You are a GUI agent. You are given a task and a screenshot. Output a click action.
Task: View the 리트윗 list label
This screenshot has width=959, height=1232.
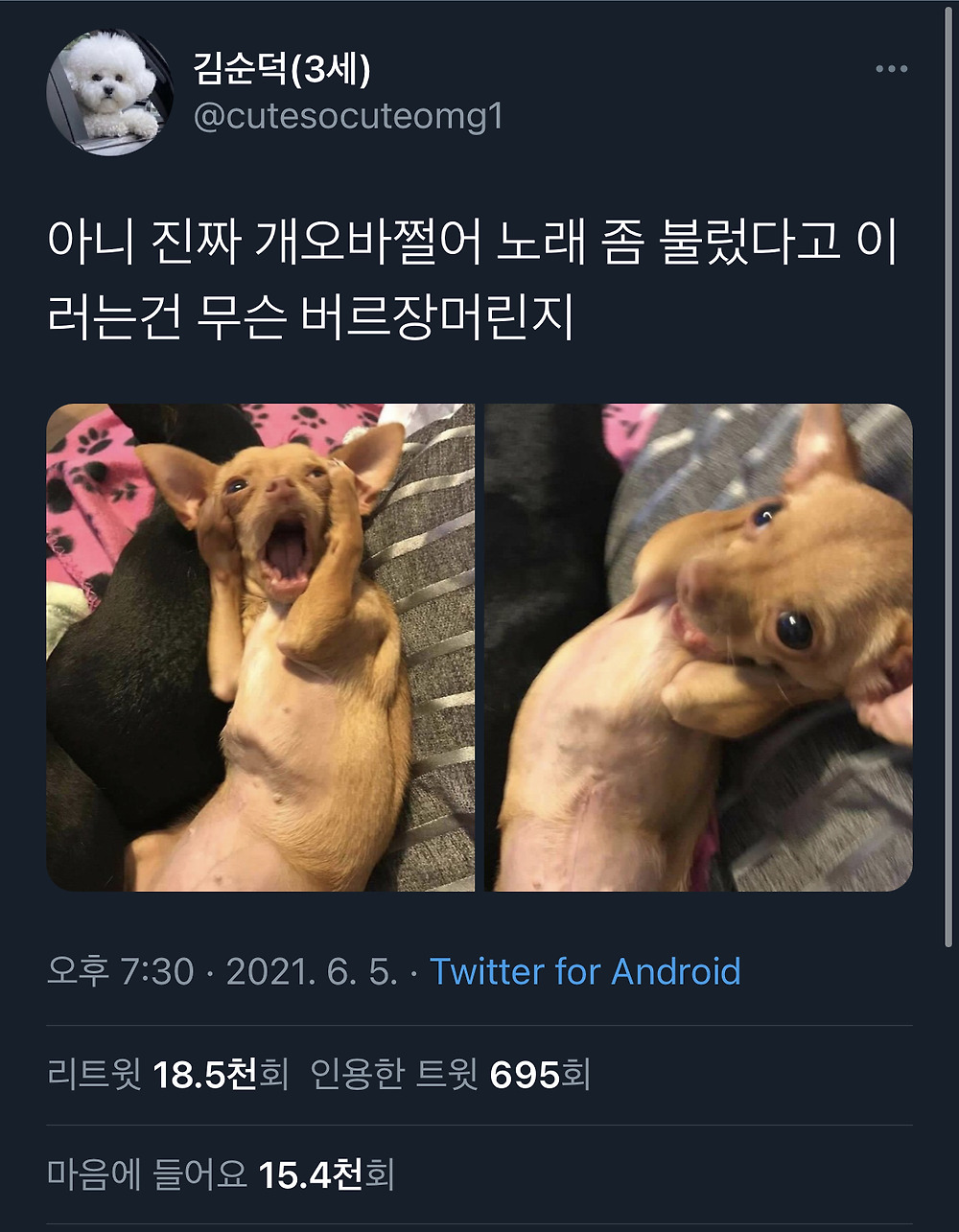click(94, 1075)
